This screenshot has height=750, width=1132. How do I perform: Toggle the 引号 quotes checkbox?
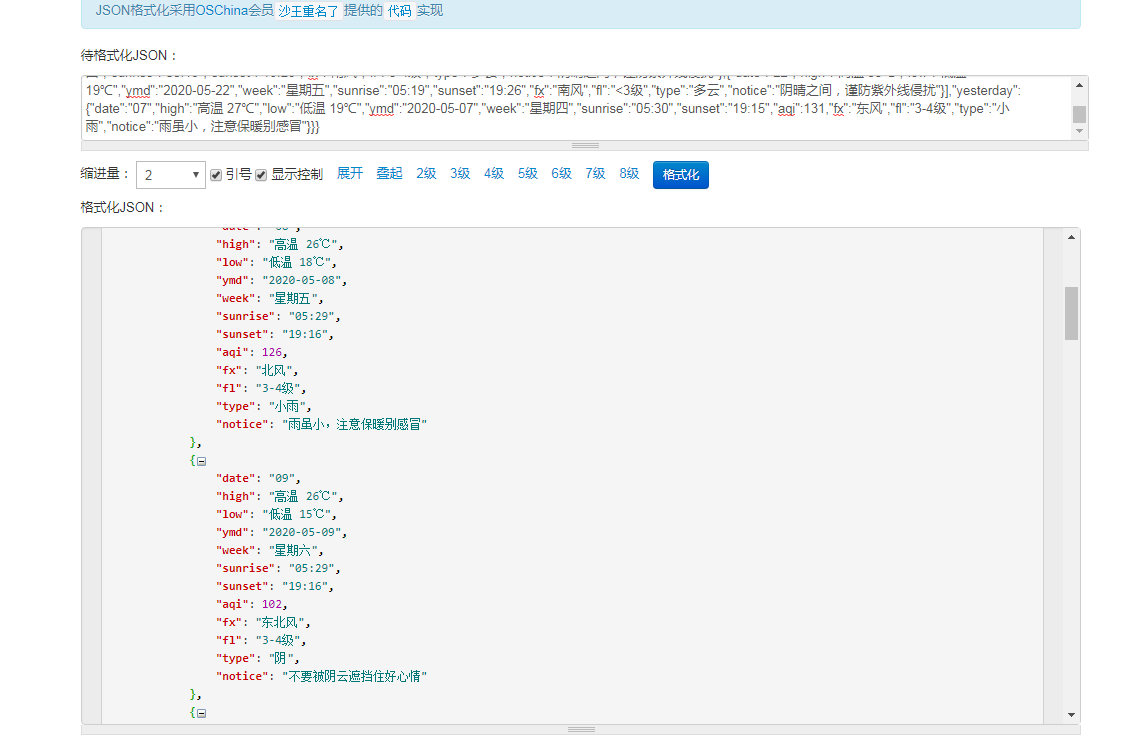pos(216,175)
